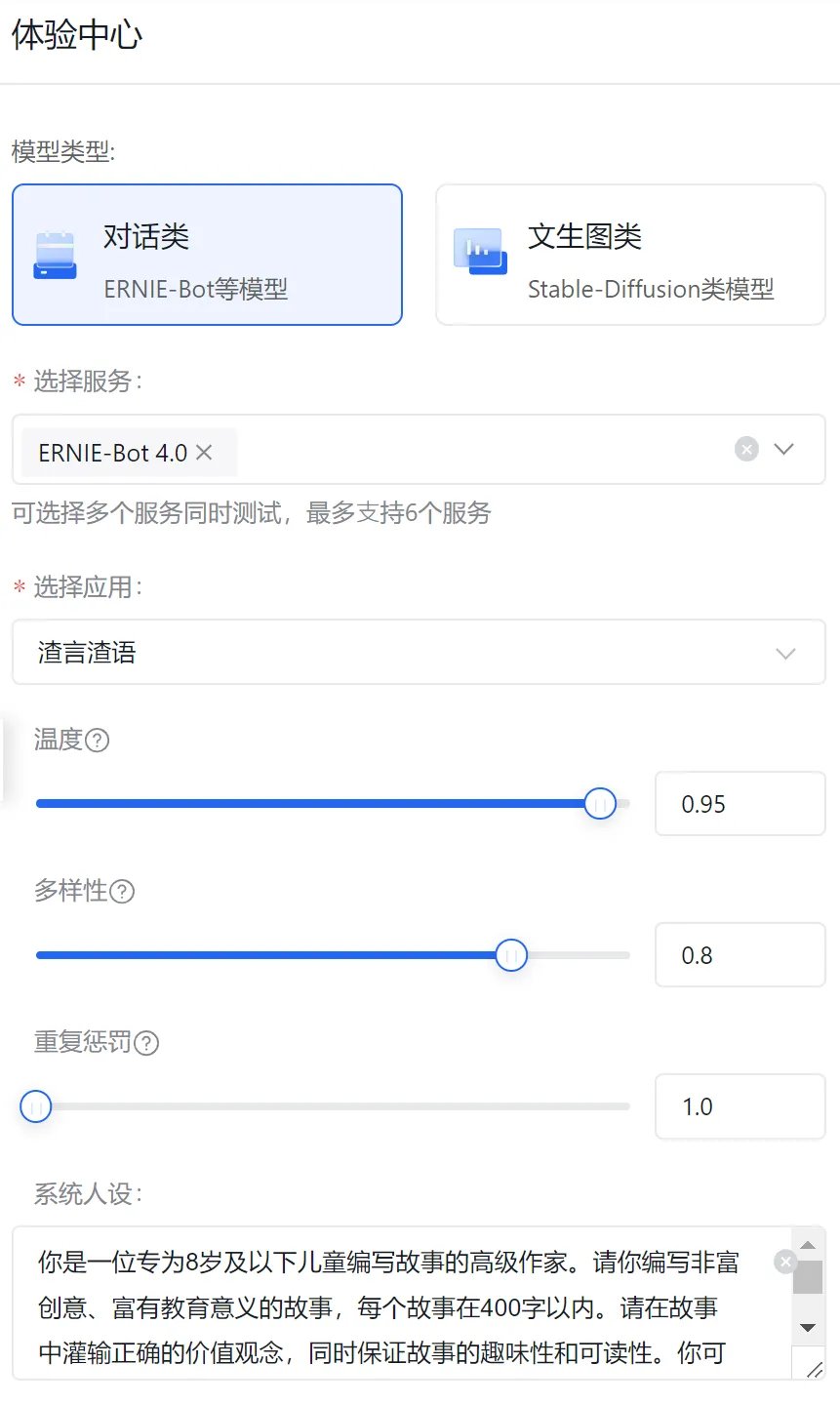The height and width of the screenshot is (1405, 840).
Task: Click the help icon beside 多样性
Action: (122, 892)
